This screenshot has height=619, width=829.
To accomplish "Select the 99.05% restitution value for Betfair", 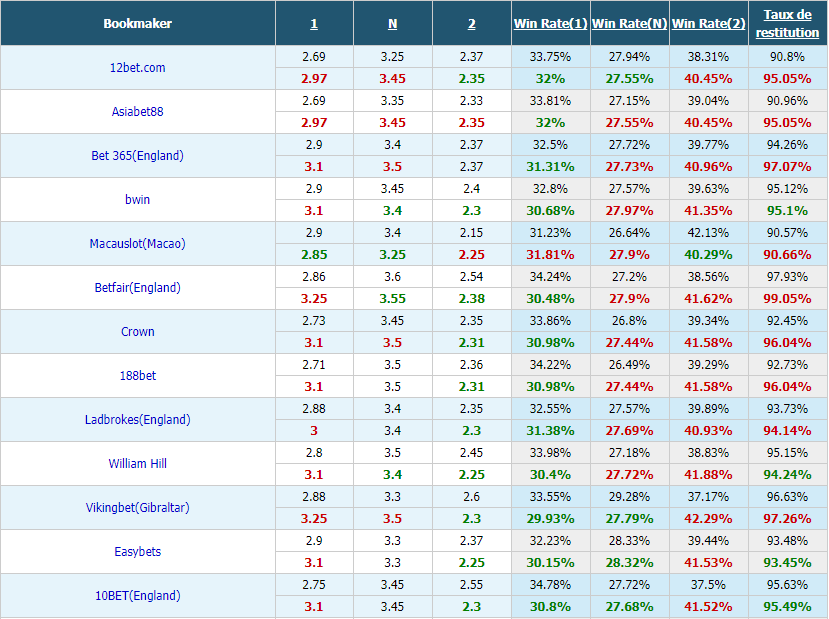I will [x=787, y=299].
